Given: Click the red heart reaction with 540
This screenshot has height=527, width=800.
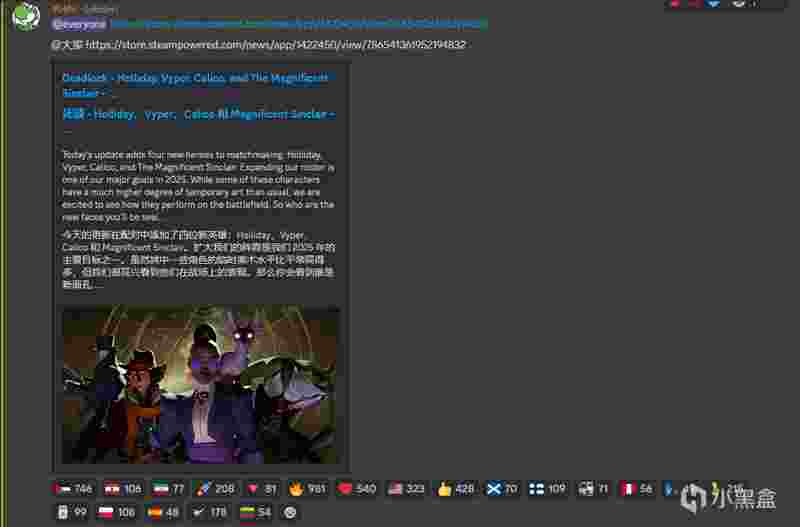Looking at the screenshot, I should point(357,489).
